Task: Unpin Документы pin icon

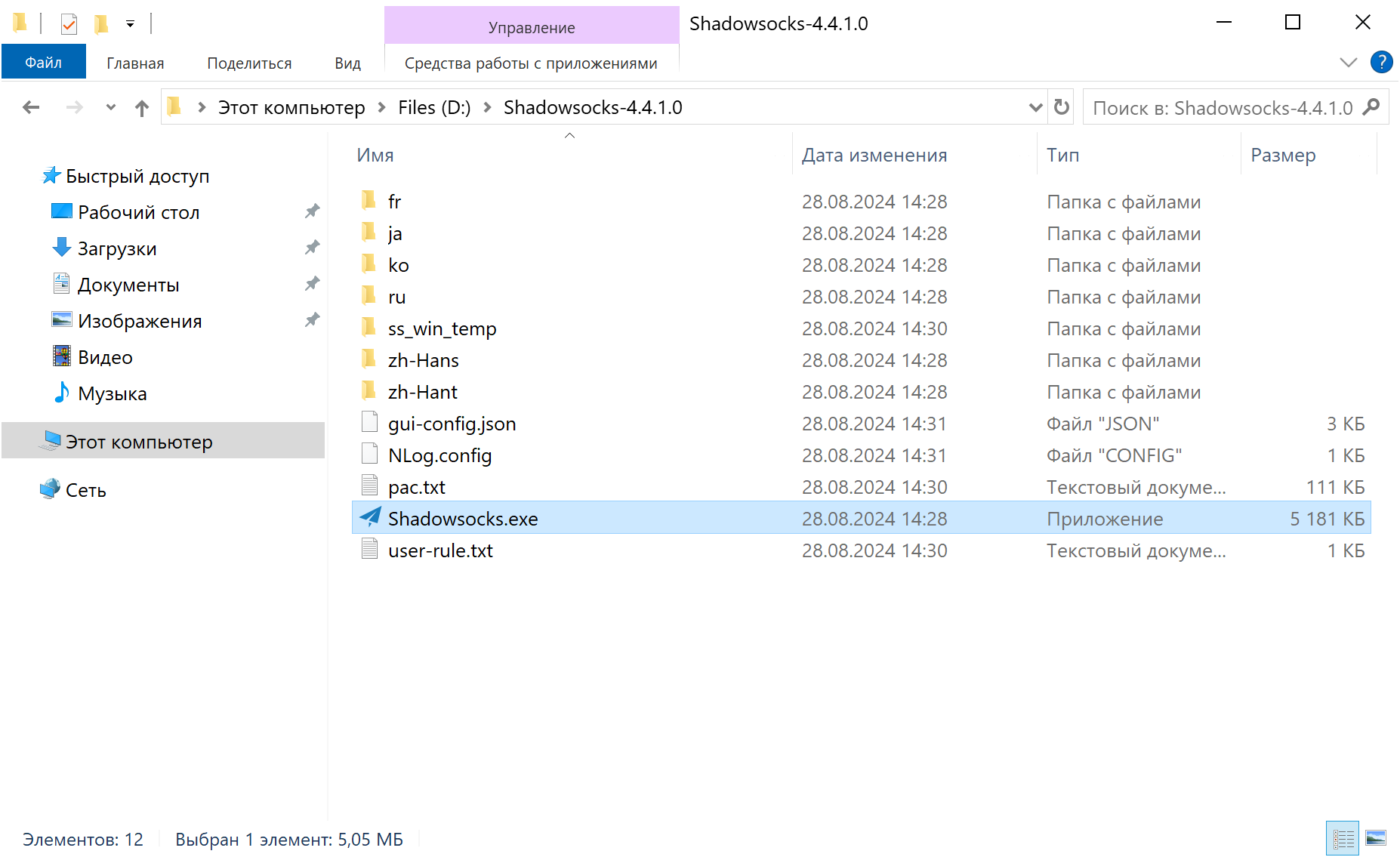Action: [x=312, y=284]
